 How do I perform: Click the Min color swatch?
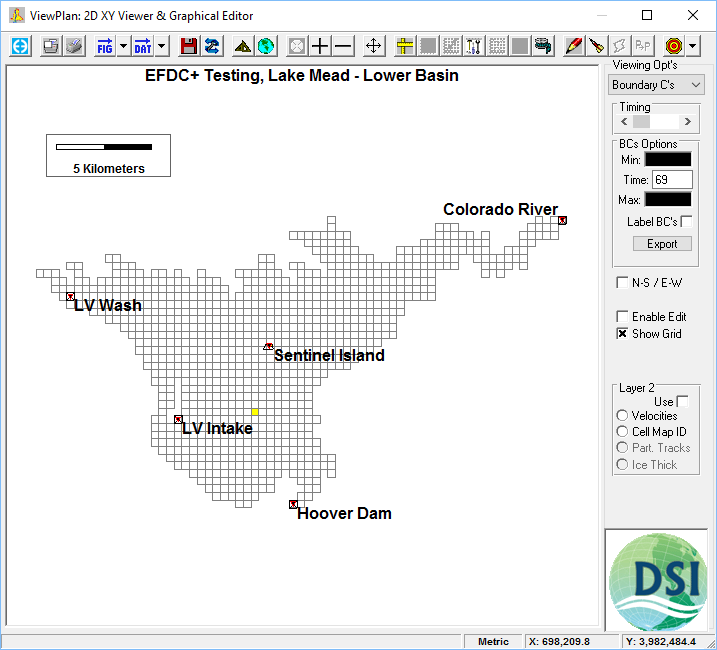coord(667,159)
